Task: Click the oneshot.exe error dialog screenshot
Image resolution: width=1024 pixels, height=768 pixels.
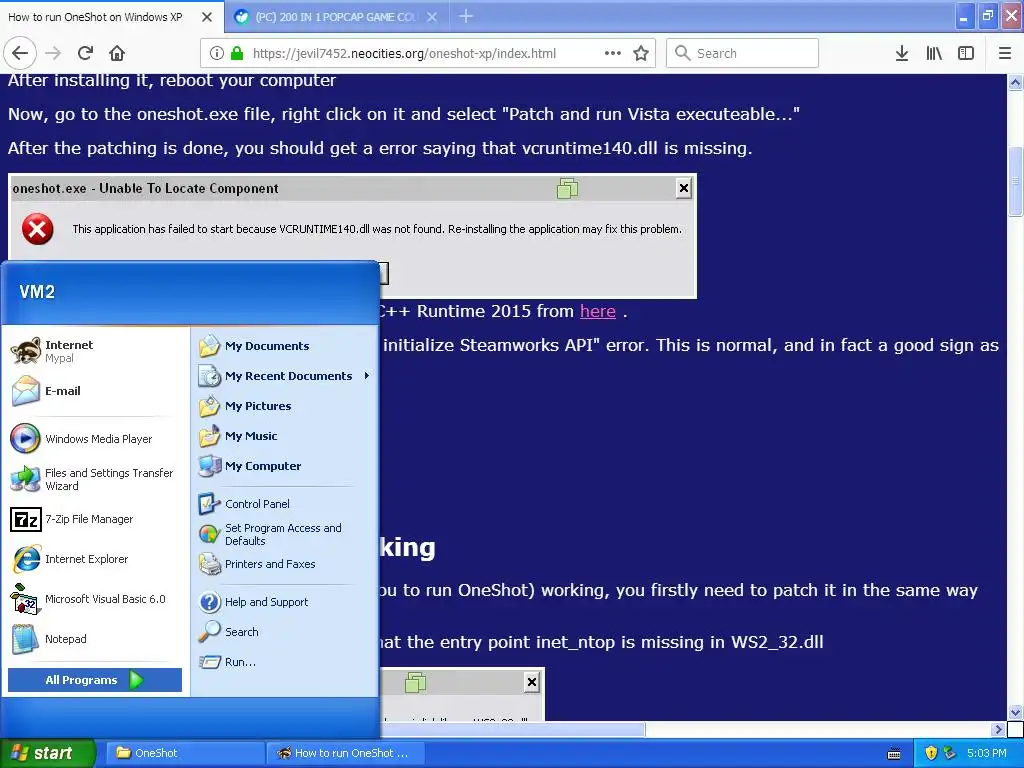Action: 352,236
